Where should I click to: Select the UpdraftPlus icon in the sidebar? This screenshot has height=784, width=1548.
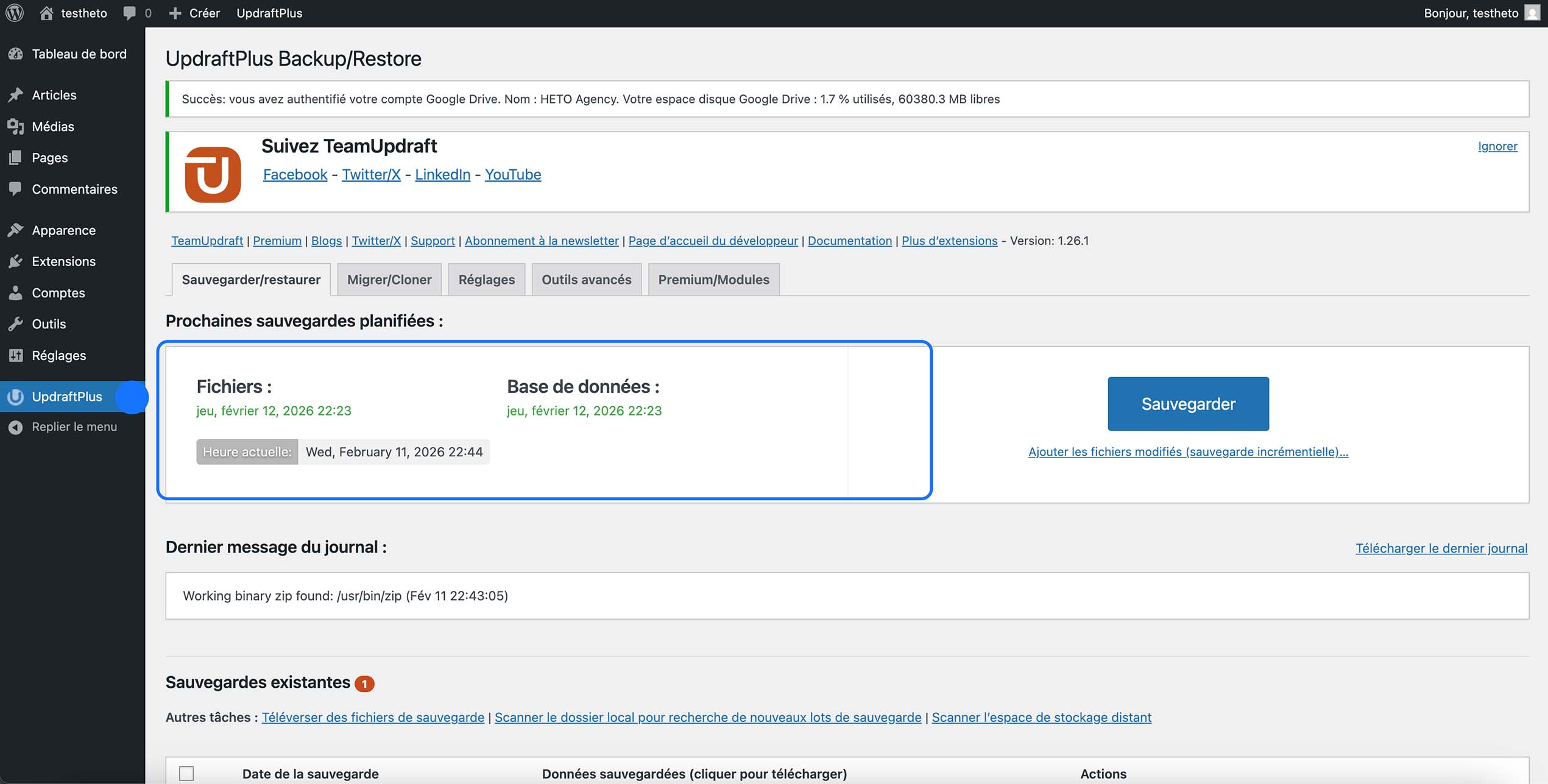click(x=15, y=397)
